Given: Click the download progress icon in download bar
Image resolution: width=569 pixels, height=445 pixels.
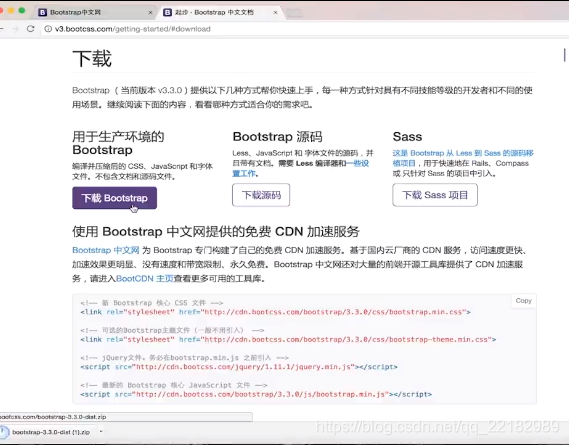Looking at the screenshot, I should click(x=4, y=432).
